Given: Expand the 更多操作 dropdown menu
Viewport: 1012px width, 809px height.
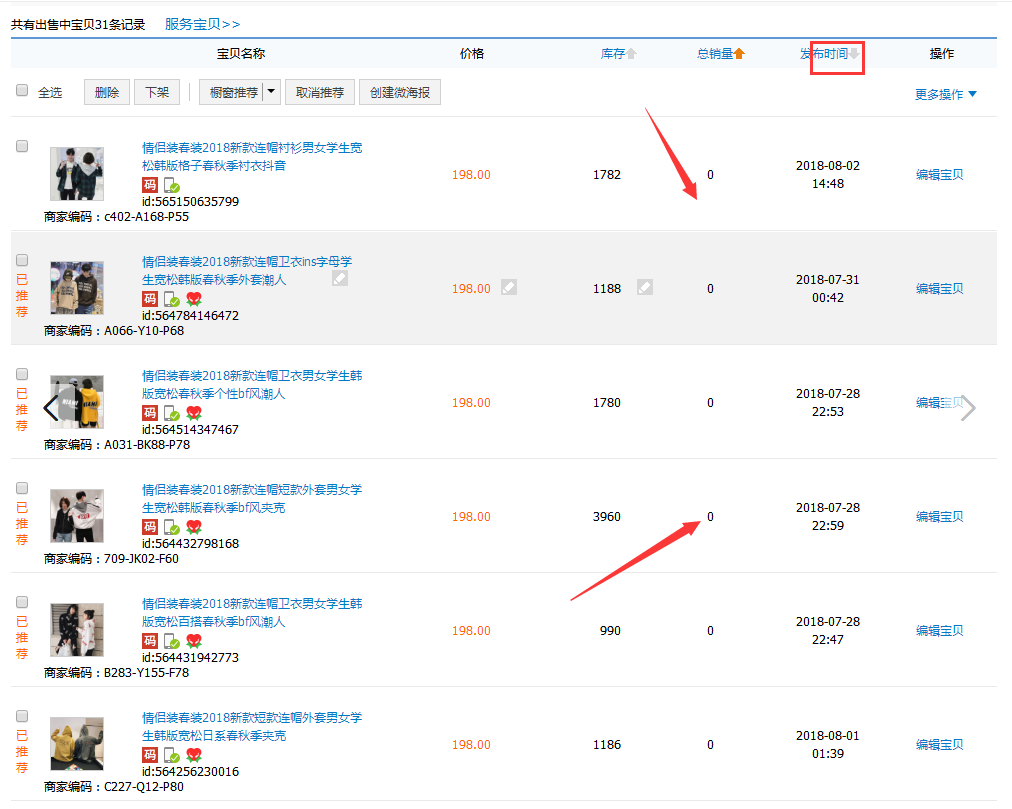Looking at the screenshot, I should click(945, 94).
